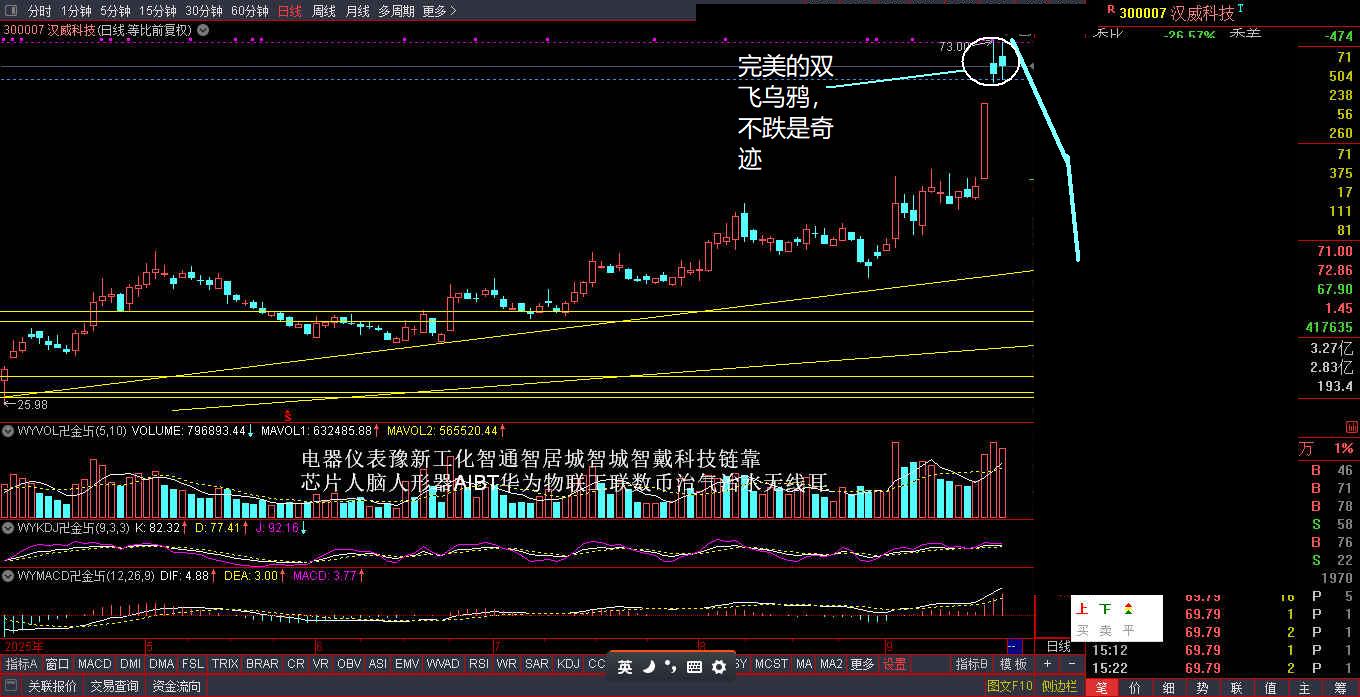
Task: Select the 值 value tab
Action: pyautogui.click(x=1270, y=687)
